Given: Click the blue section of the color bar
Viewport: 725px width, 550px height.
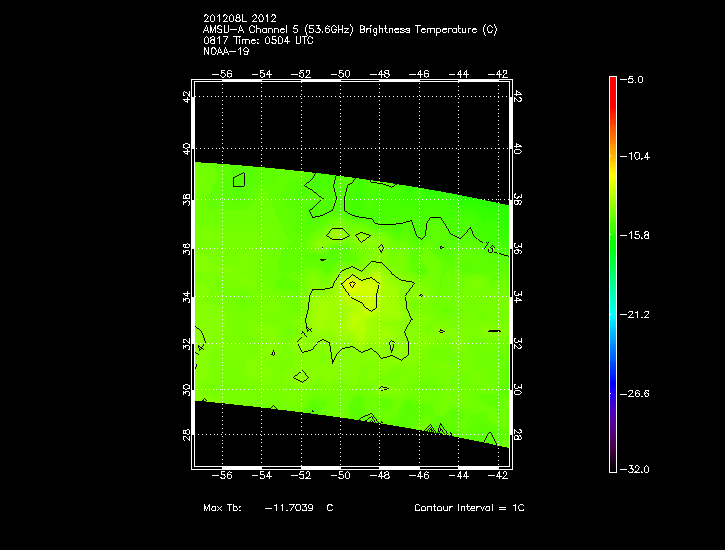Looking at the screenshot, I should 613,370.
